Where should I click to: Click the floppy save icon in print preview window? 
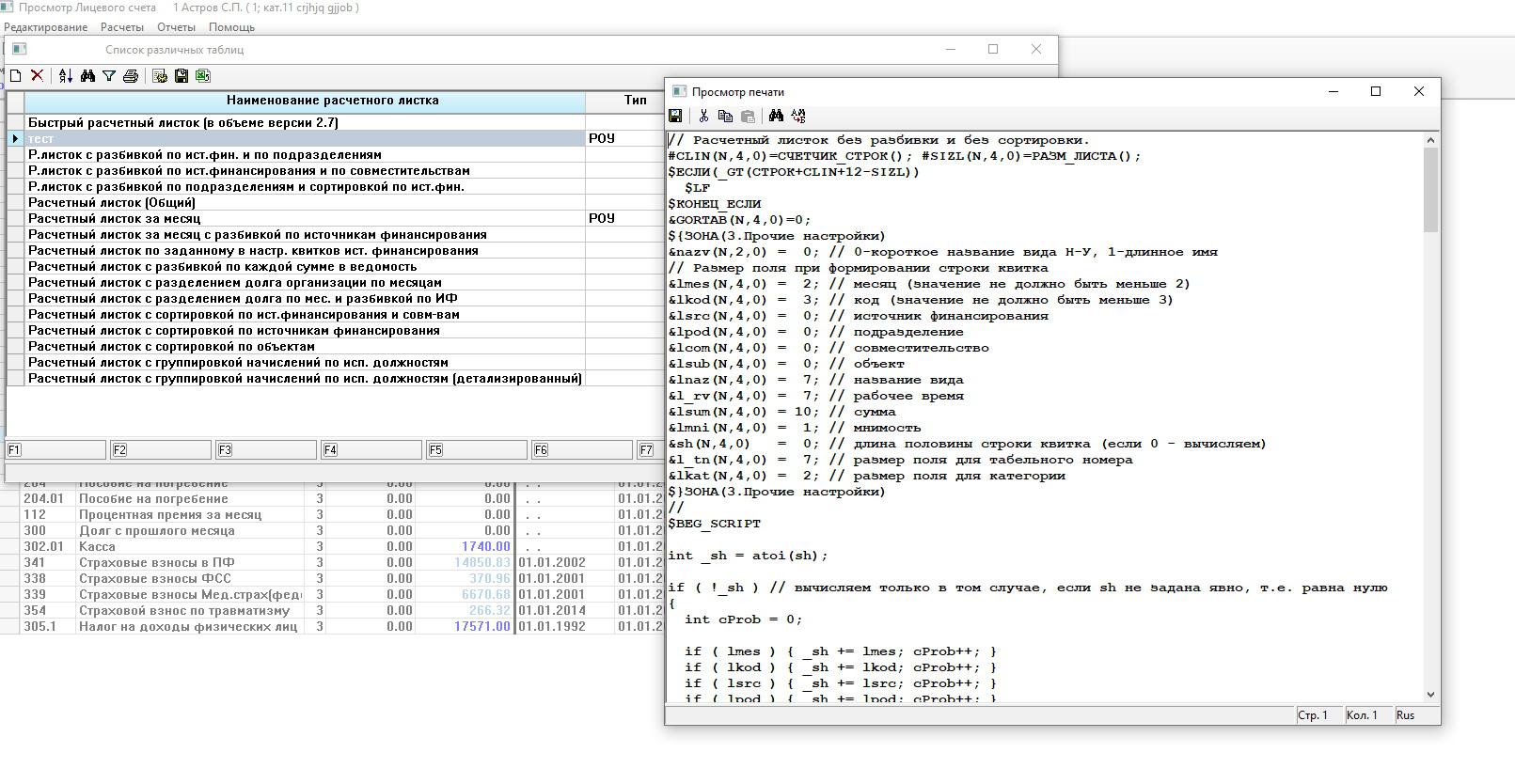[675, 116]
